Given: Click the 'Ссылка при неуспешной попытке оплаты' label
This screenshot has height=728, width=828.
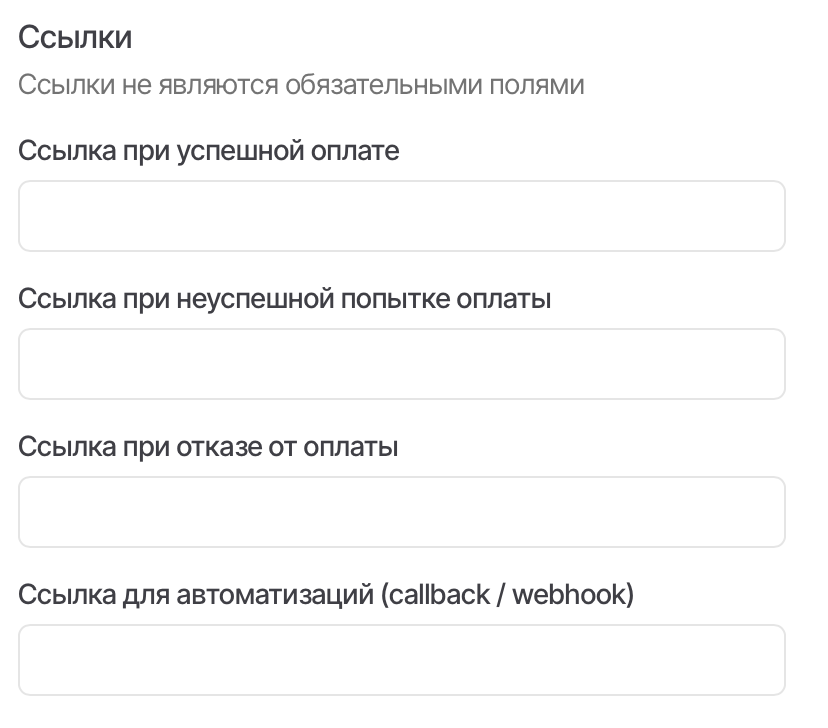Looking at the screenshot, I should 285,299.
